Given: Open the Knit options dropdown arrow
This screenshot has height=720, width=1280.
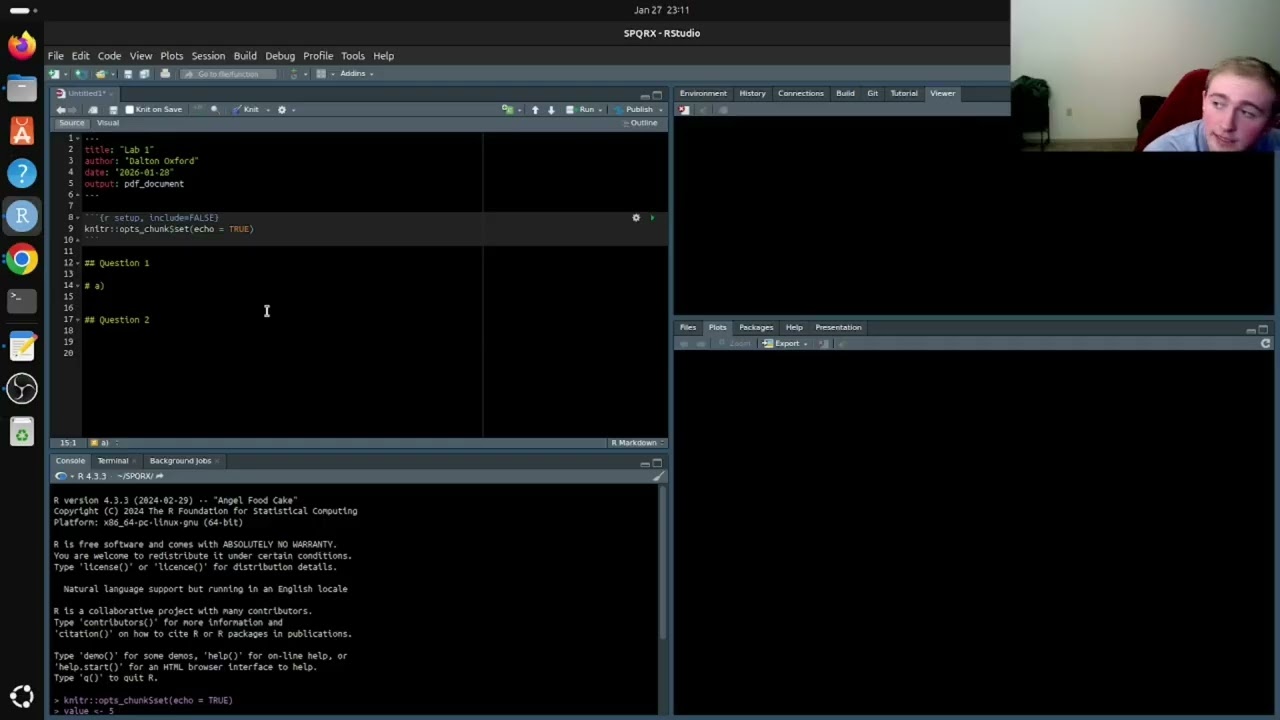Looking at the screenshot, I should click(268, 110).
